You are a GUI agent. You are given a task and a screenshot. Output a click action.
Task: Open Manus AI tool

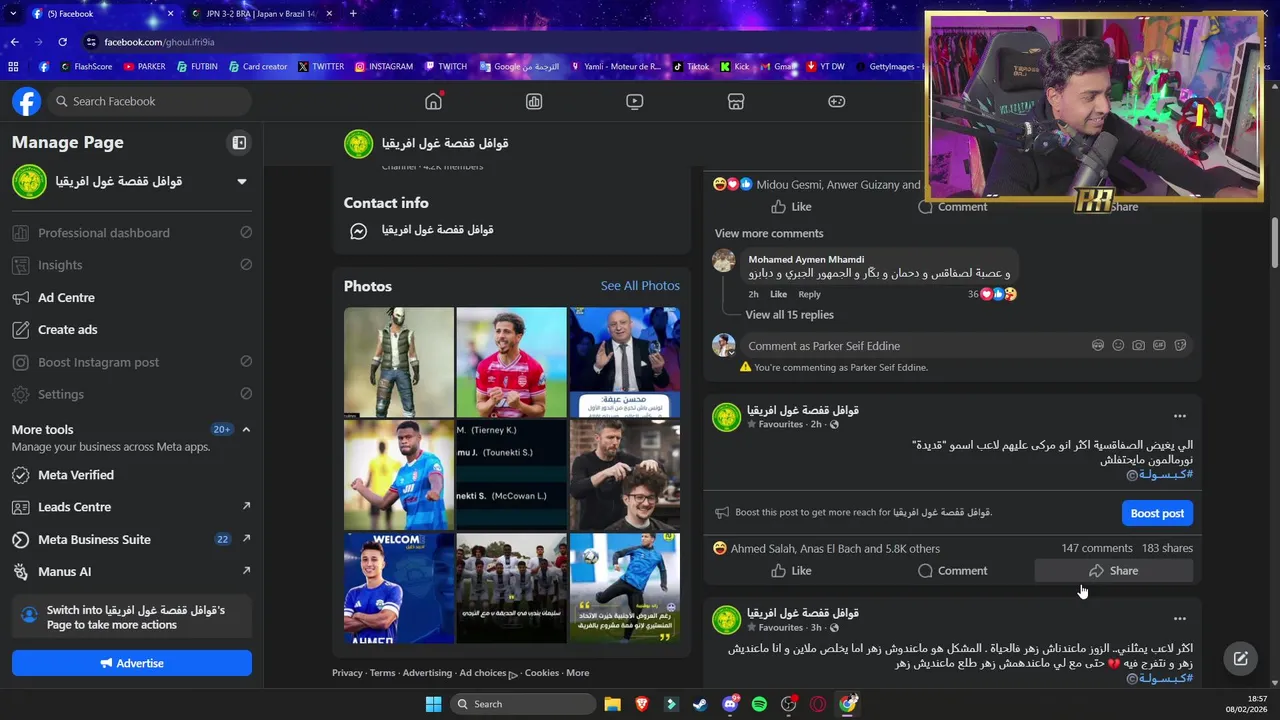click(132, 572)
